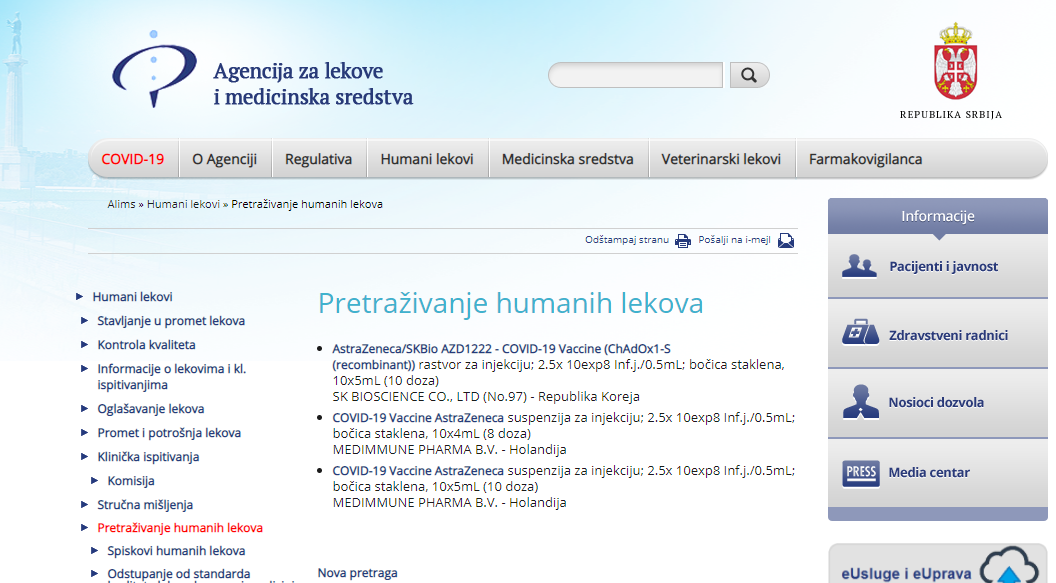Select Kontrola kvaliteta in the sidebar
The image size is (1056, 583).
tap(146, 345)
